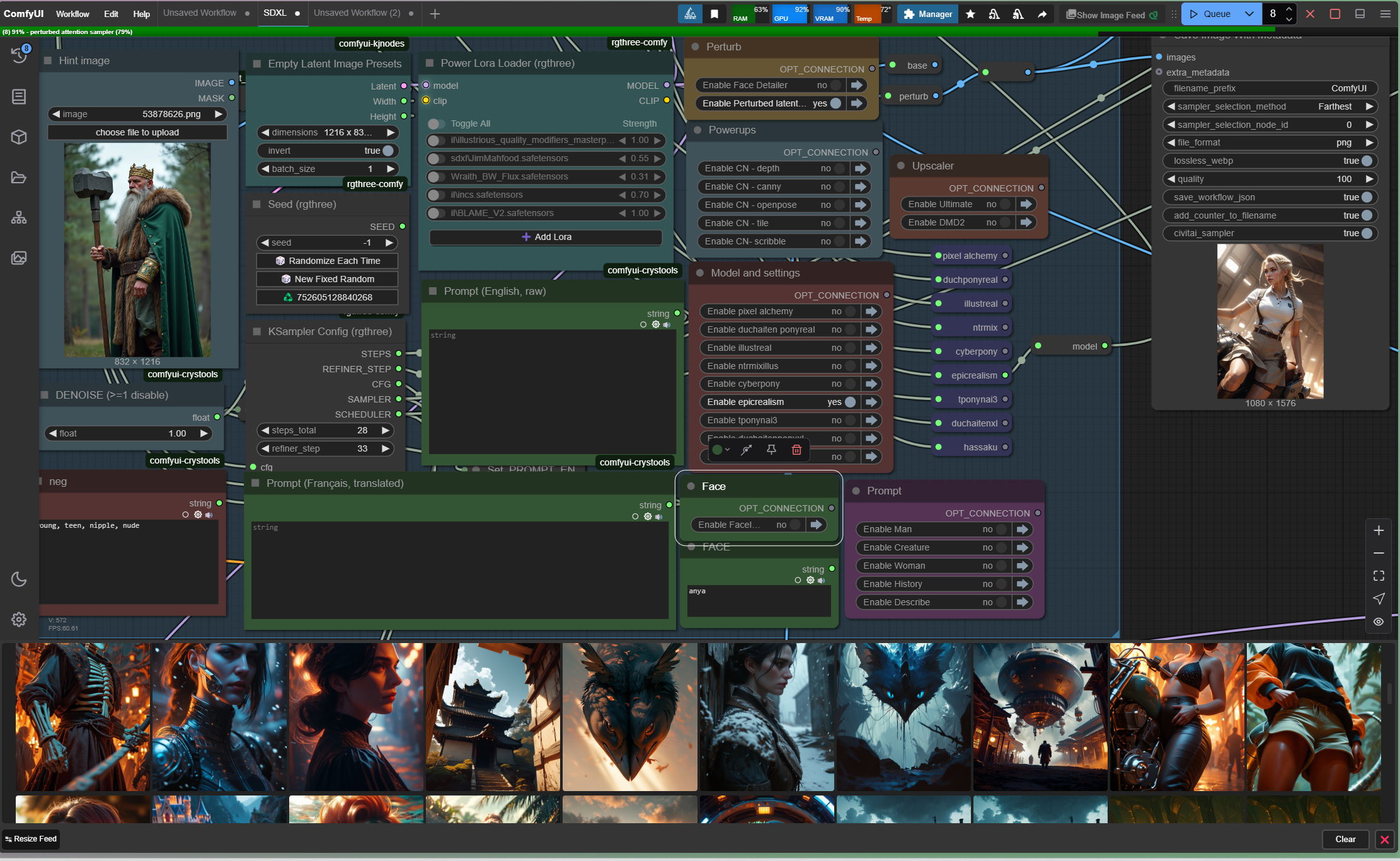Viewport: 1400px width, 861px height.
Task: Open the Queue button dropdown arrow
Action: click(1249, 14)
